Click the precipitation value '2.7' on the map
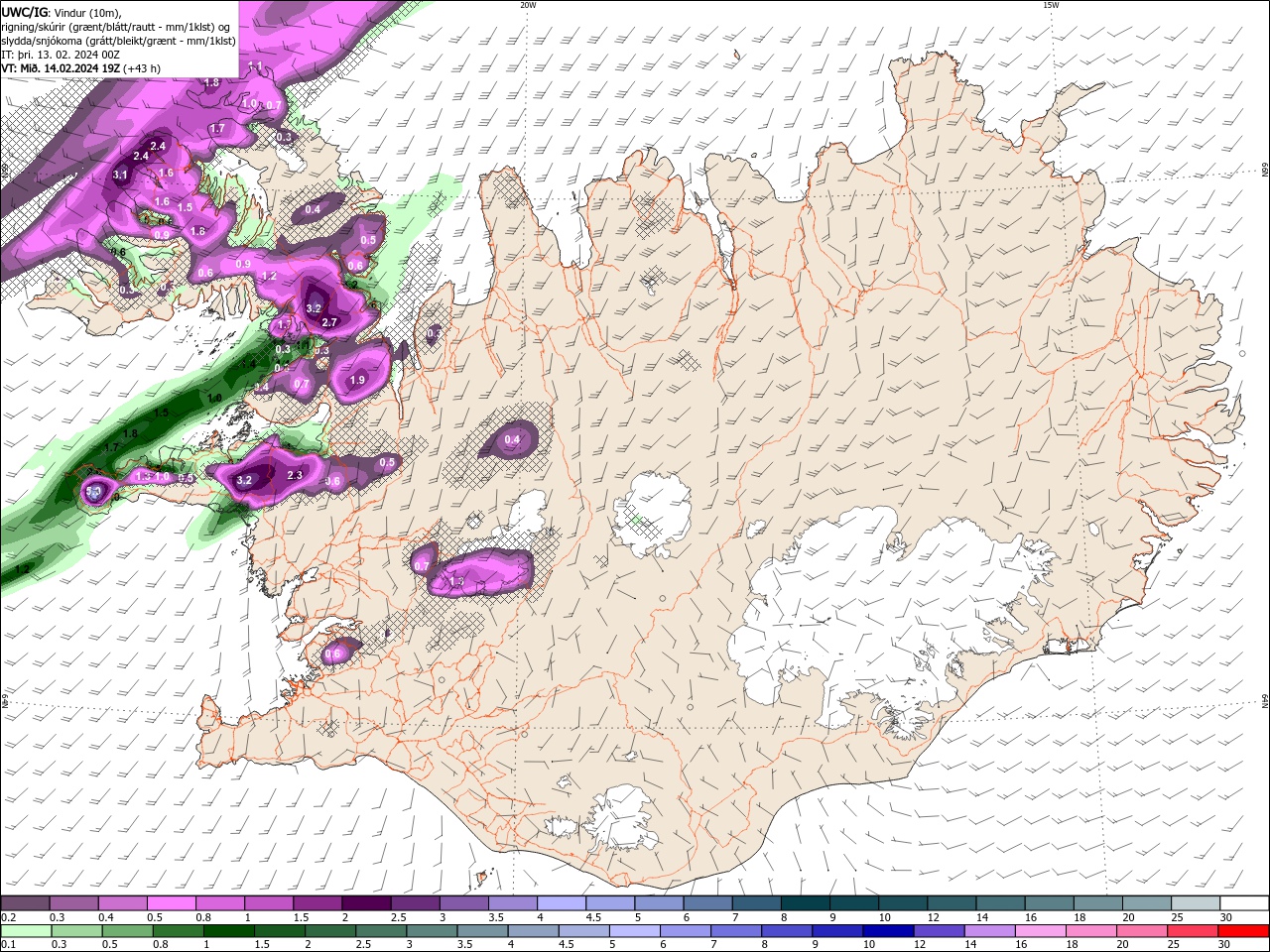 (330, 322)
